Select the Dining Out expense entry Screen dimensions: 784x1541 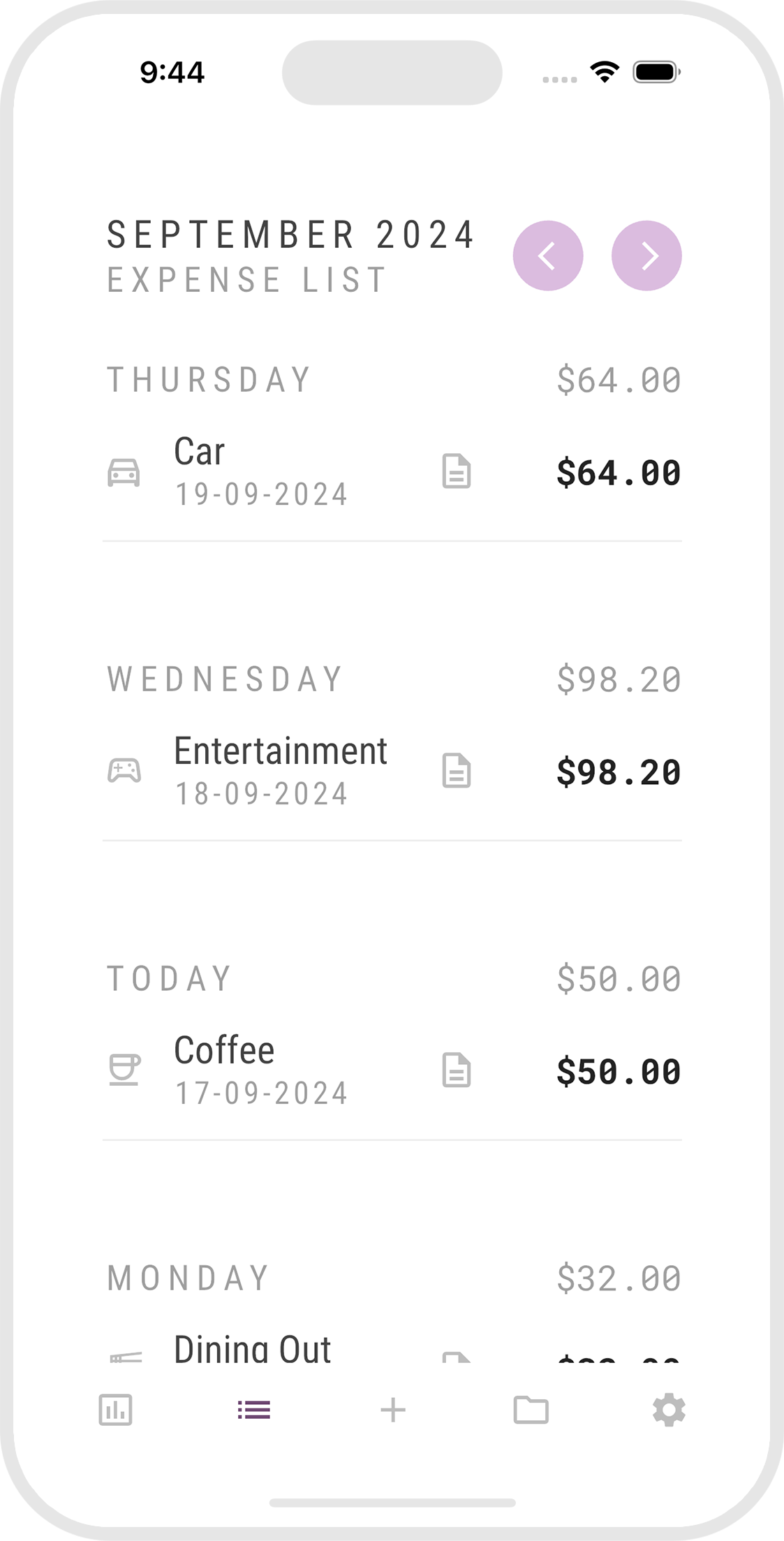coord(252,1349)
